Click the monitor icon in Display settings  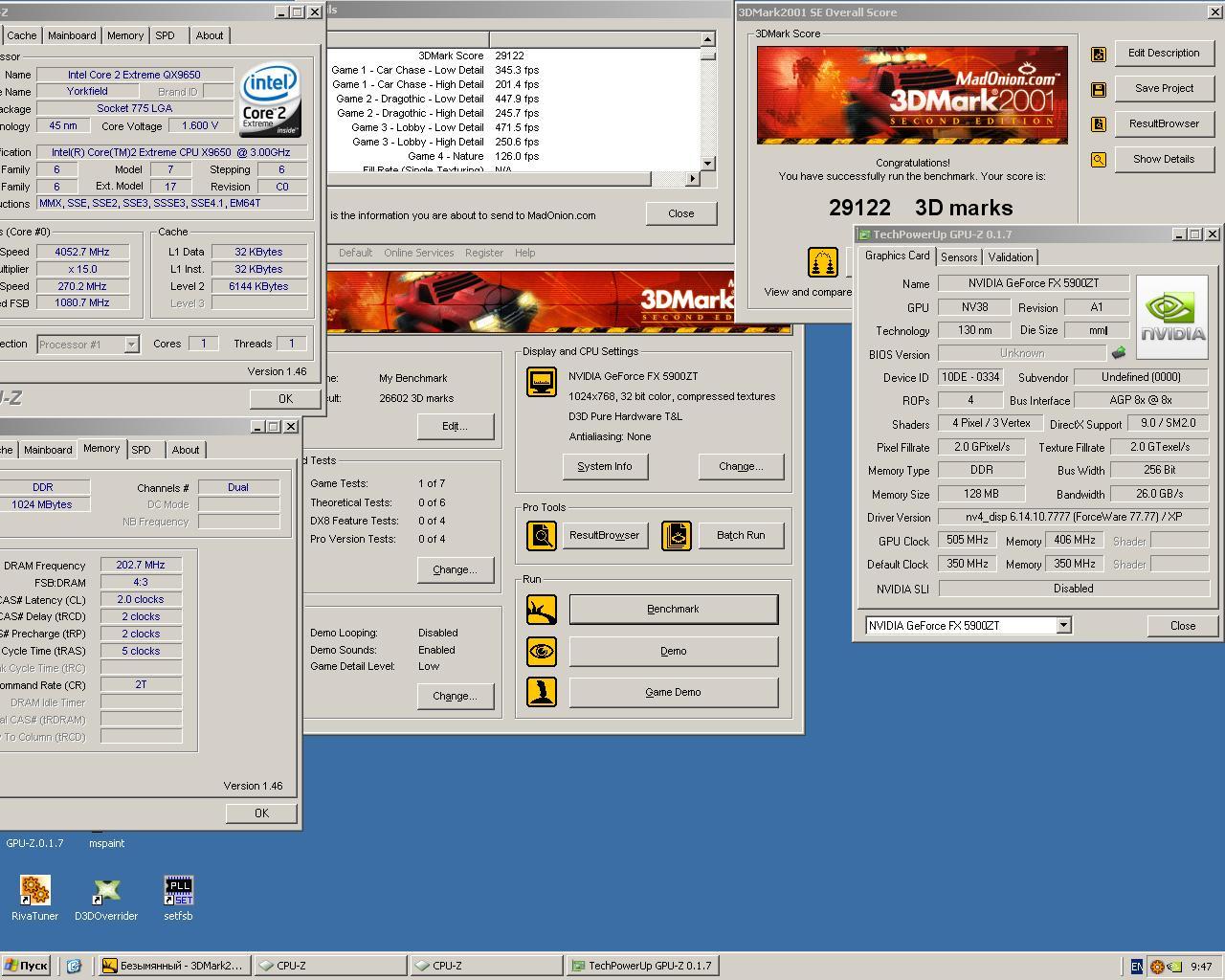tap(542, 382)
